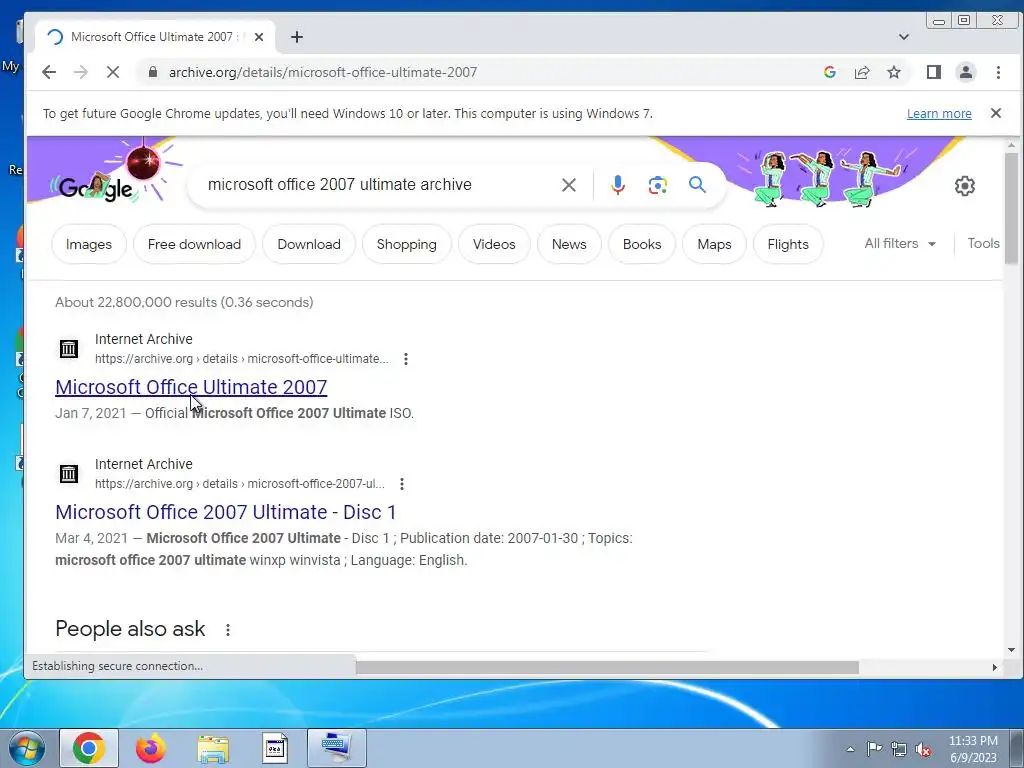
Task: Open search Tools
Action: click(x=983, y=244)
